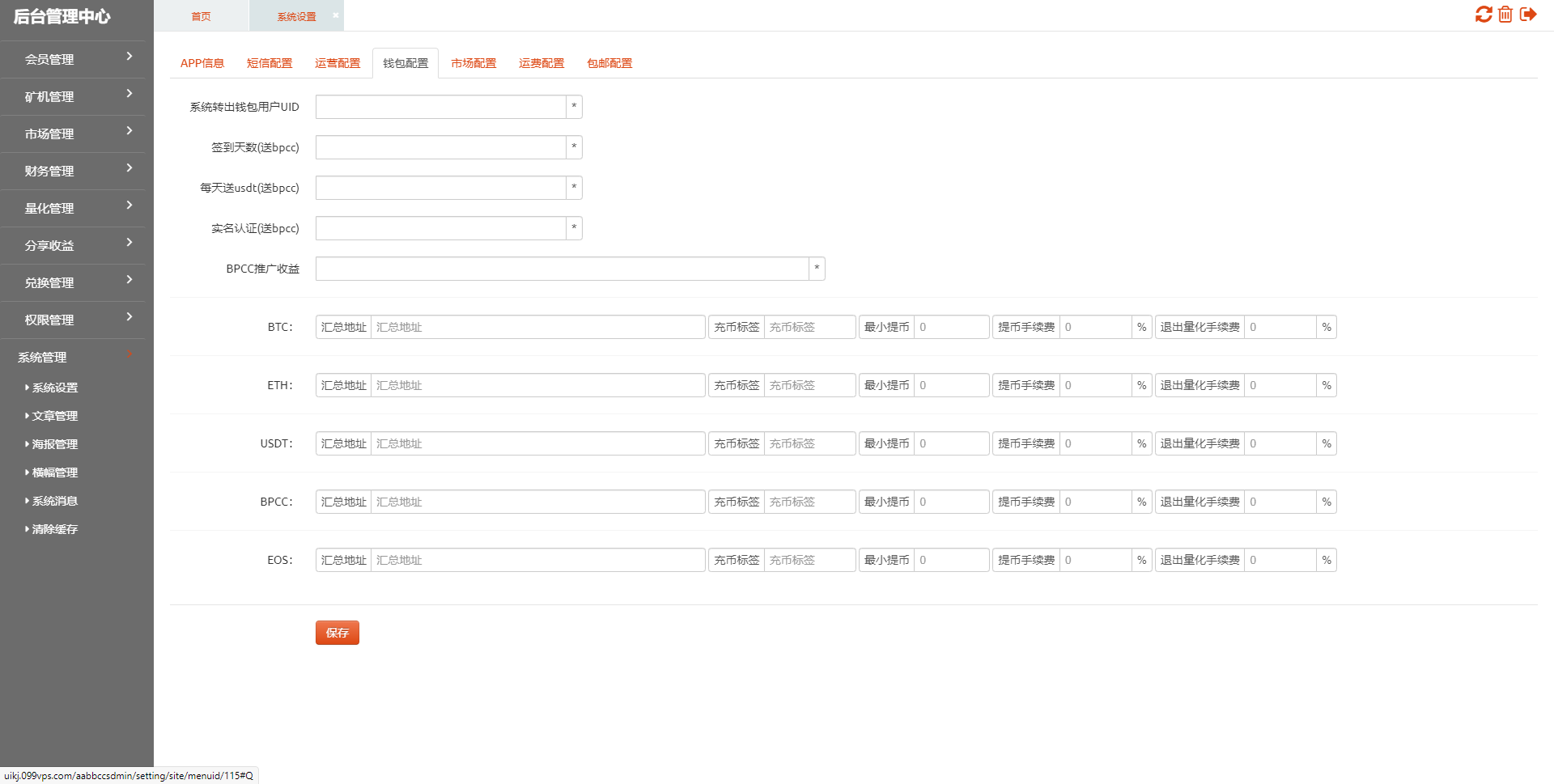Expand the 财务管理 sidebar menu
Screen dimensions: 1554x784
pos(73,171)
